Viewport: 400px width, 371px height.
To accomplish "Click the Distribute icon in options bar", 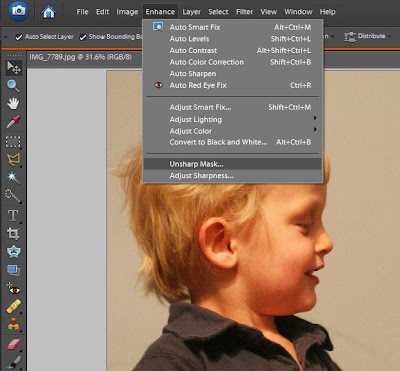I will 350,37.
